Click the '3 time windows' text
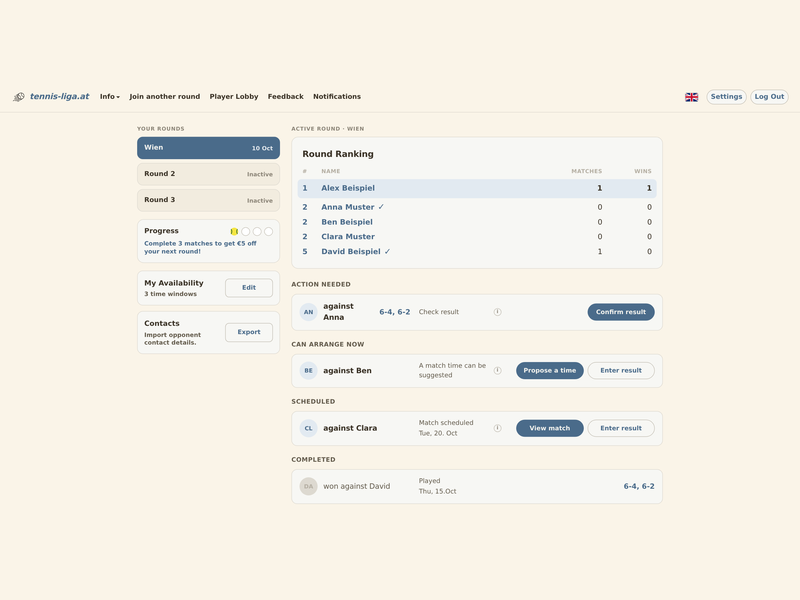The width and height of the screenshot is (800, 600). 170,294
